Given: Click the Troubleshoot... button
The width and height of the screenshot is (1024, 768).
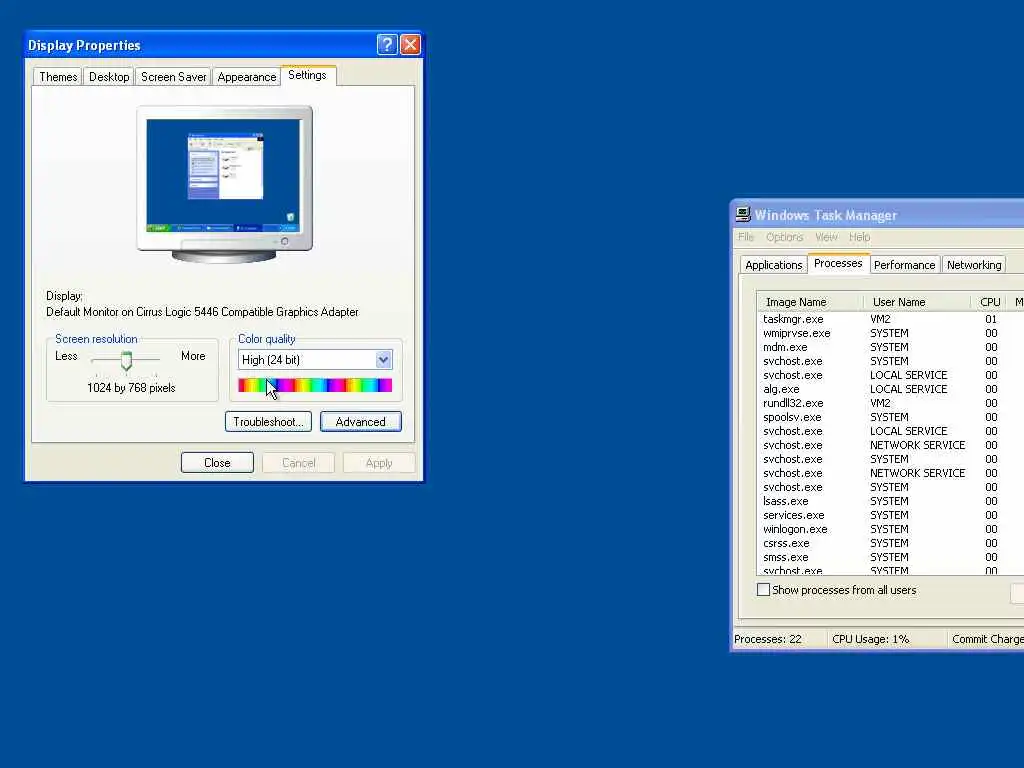Looking at the screenshot, I should (x=268, y=422).
